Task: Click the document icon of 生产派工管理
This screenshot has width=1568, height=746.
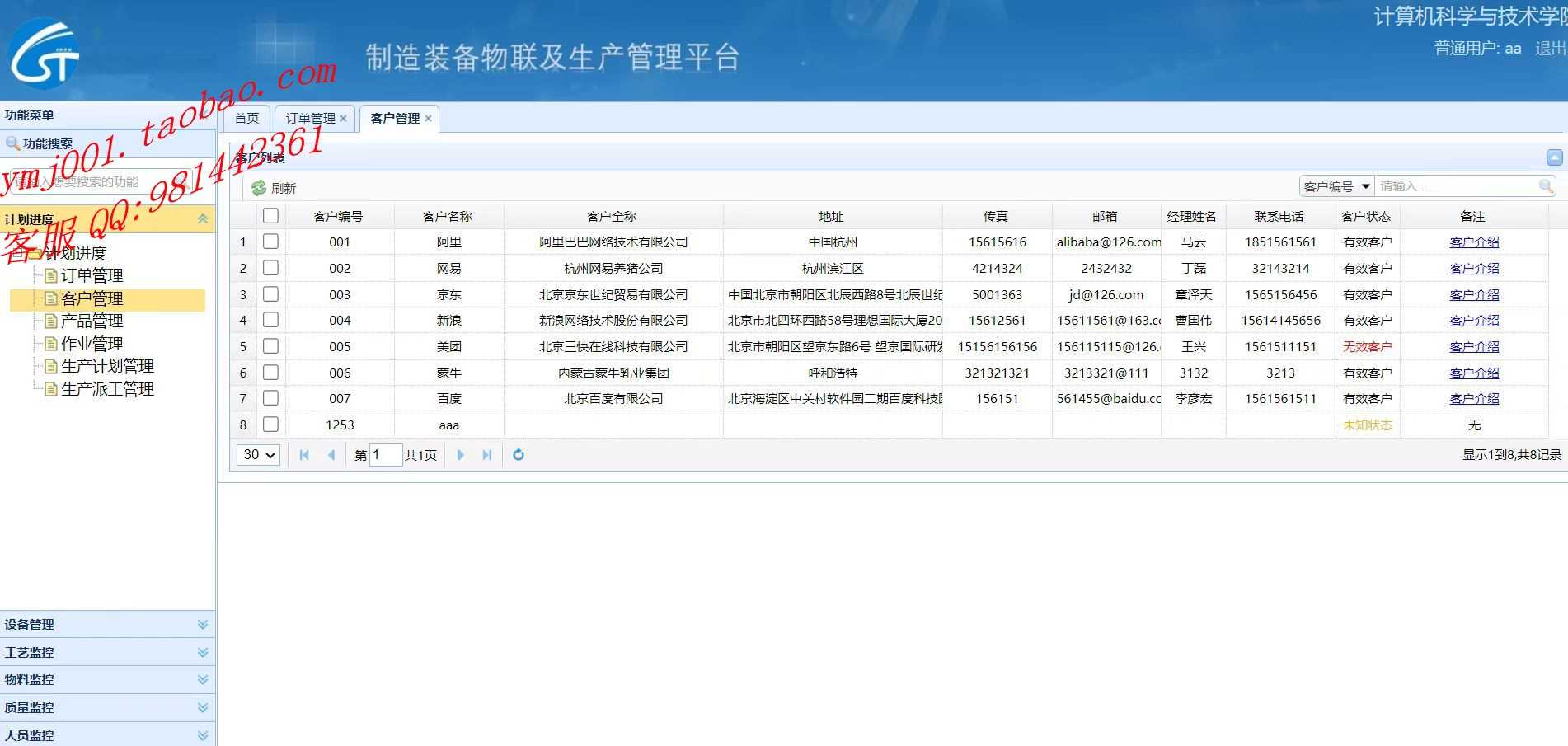Action: click(51, 389)
